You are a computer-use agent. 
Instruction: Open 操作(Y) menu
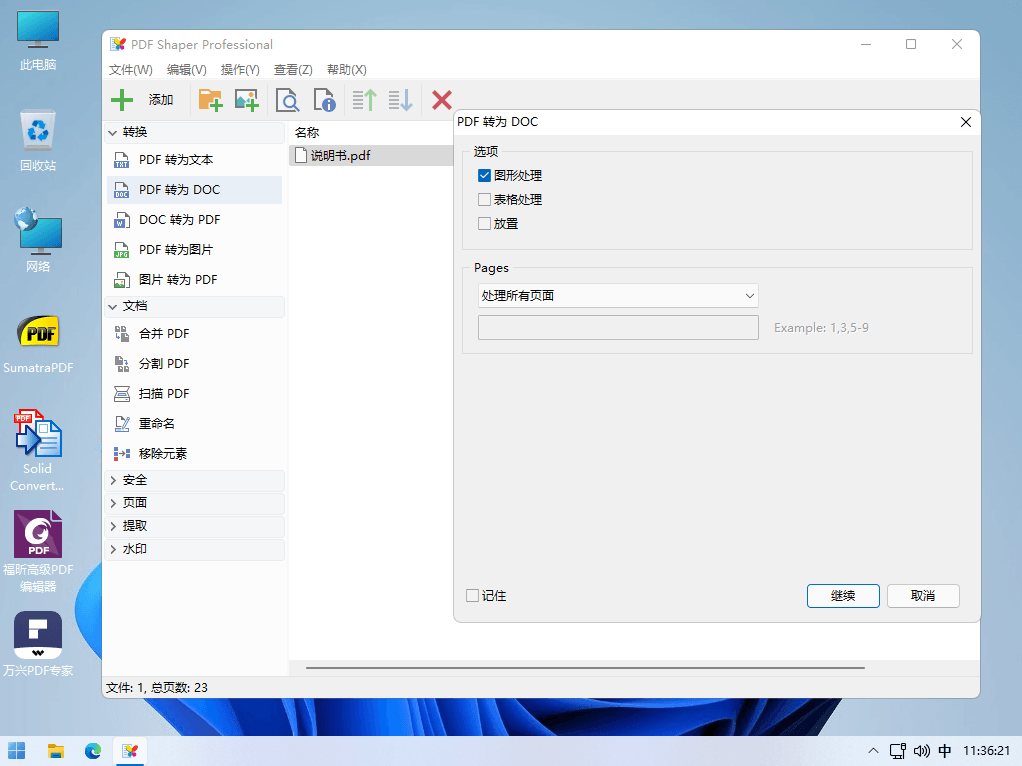coord(240,70)
